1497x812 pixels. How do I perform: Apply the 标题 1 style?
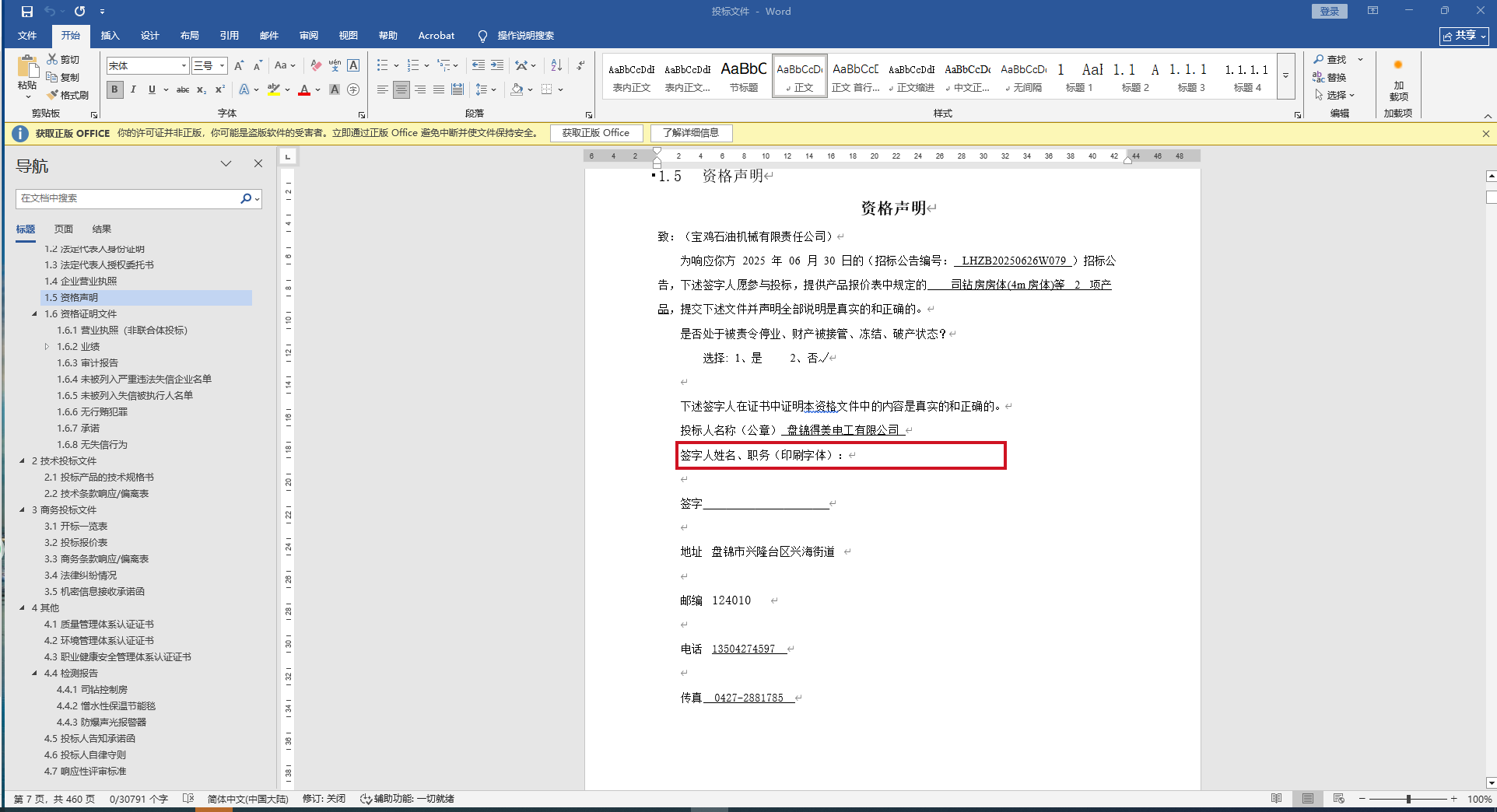pos(1079,76)
